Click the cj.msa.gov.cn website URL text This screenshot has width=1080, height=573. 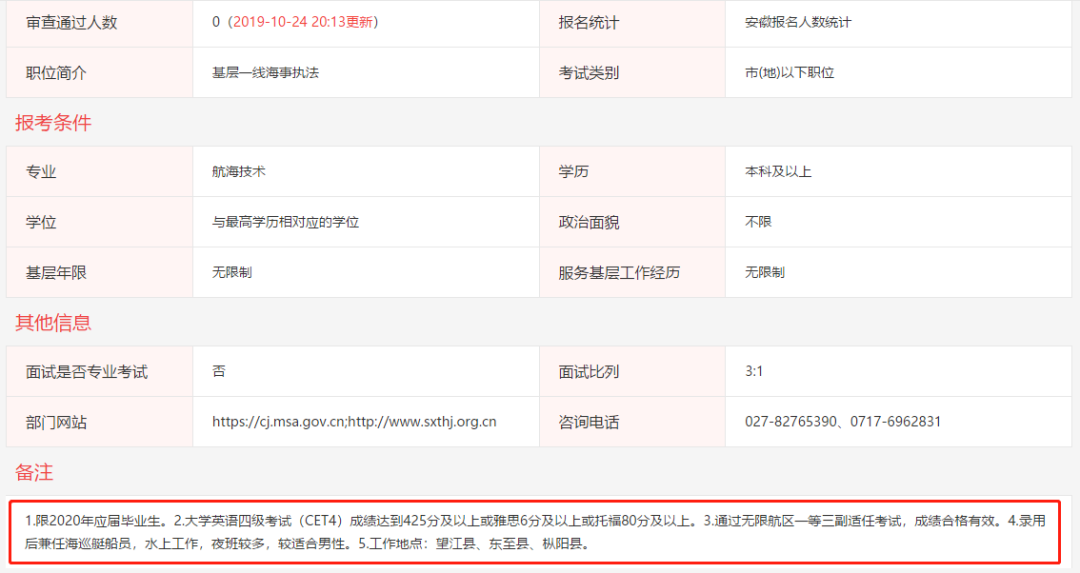pos(278,421)
